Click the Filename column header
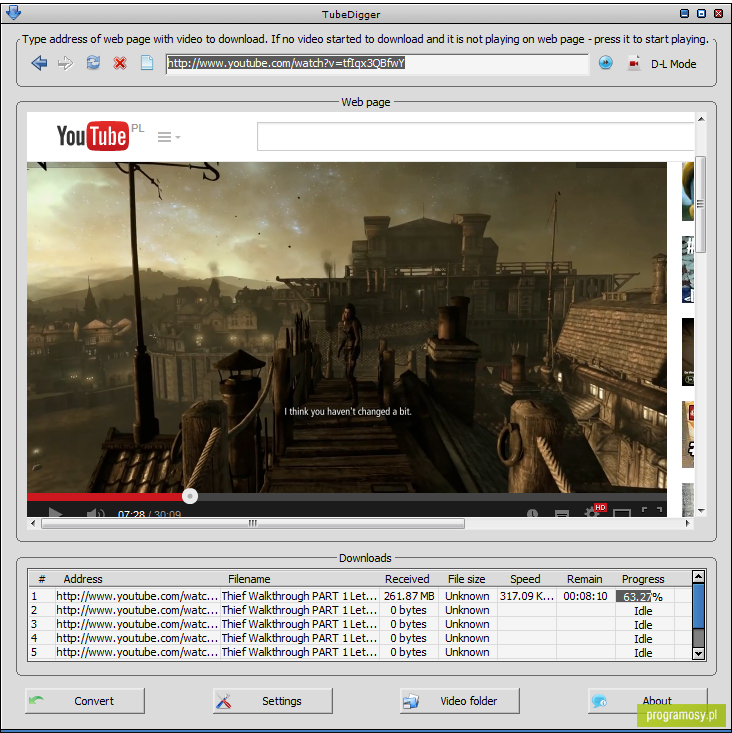 [x=249, y=579]
